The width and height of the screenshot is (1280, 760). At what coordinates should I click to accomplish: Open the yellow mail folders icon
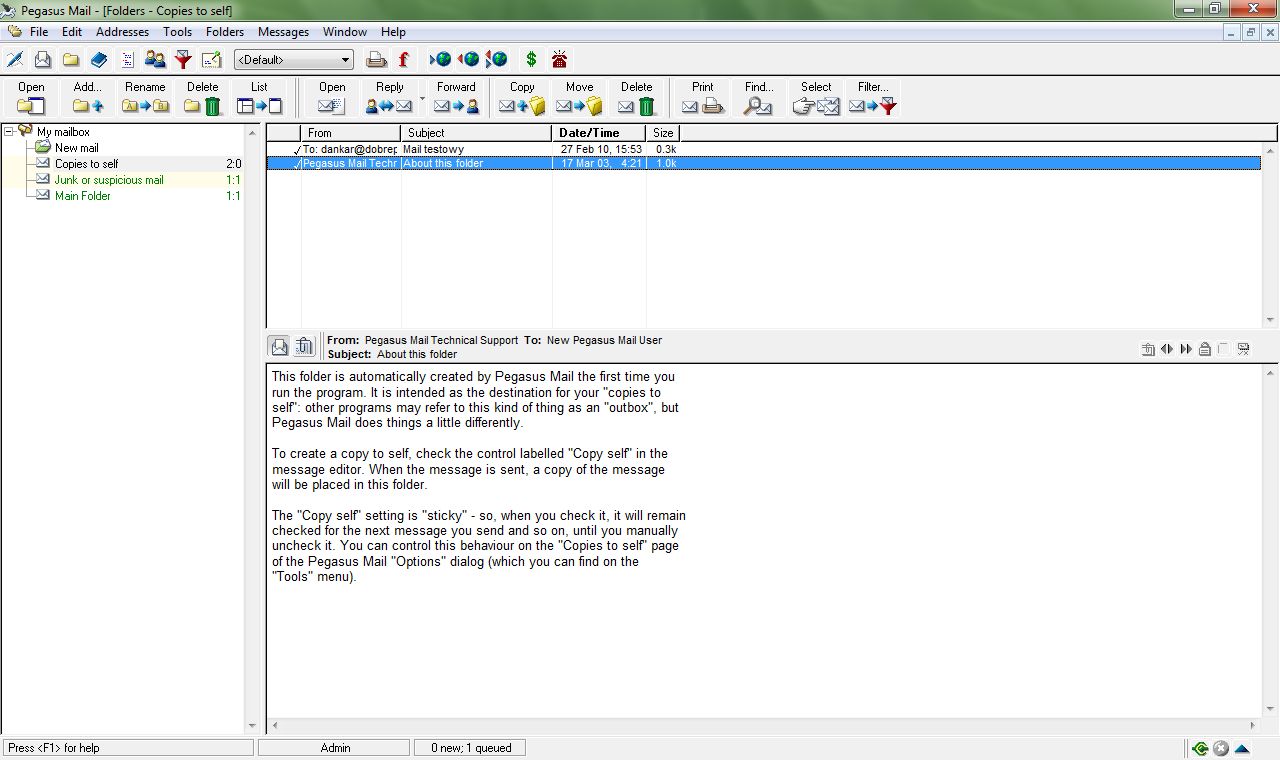[x=71, y=60]
